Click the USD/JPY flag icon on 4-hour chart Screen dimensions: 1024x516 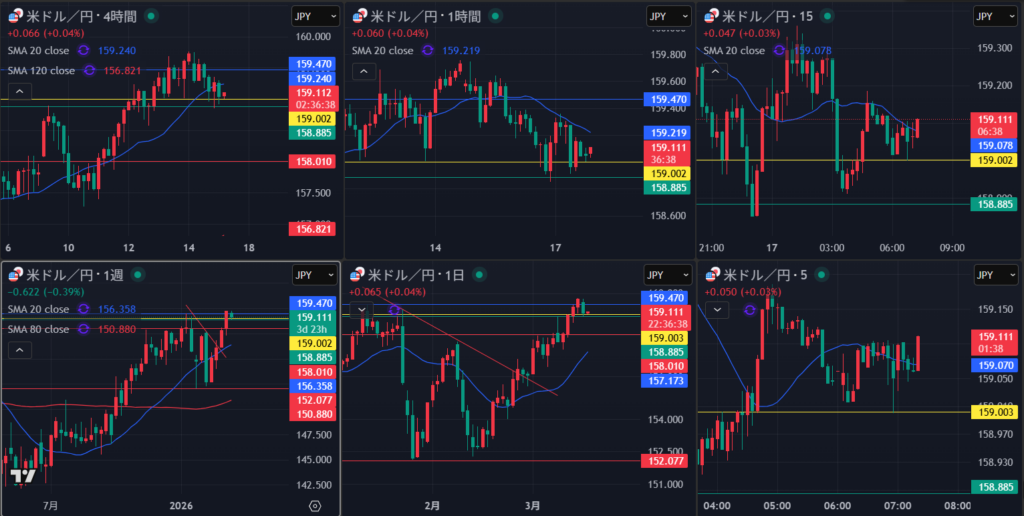click(13, 17)
